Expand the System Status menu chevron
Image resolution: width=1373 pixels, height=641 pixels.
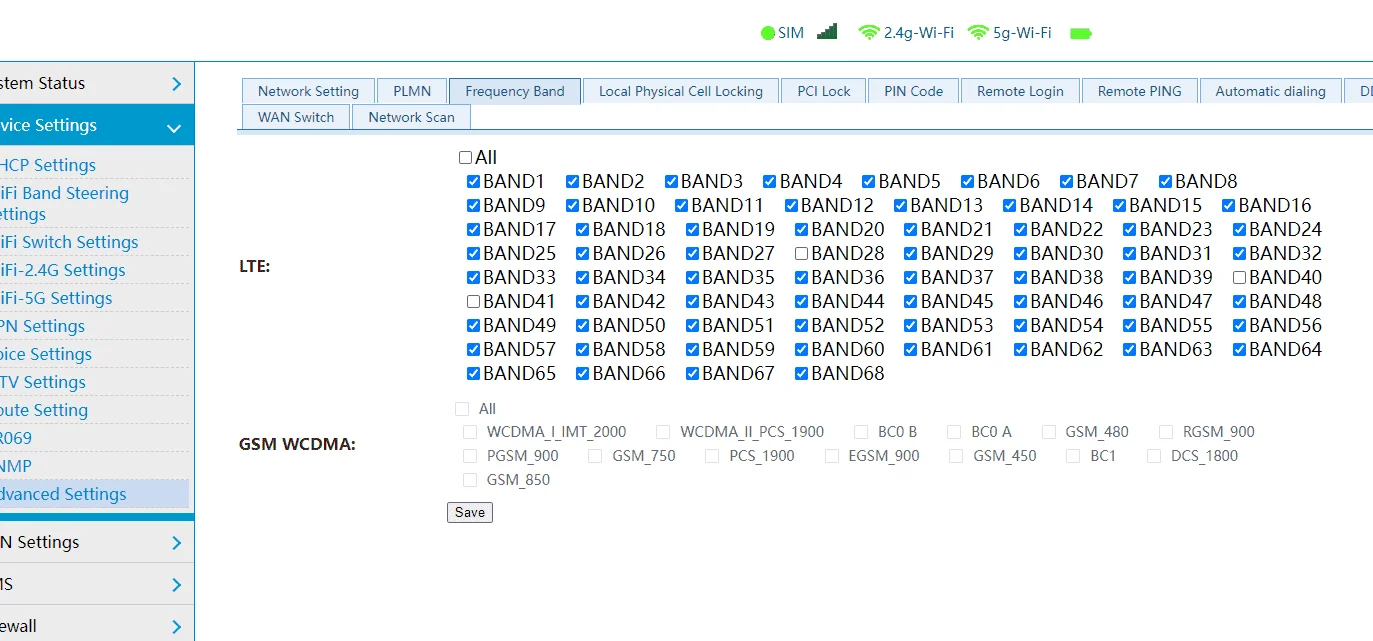(177, 84)
